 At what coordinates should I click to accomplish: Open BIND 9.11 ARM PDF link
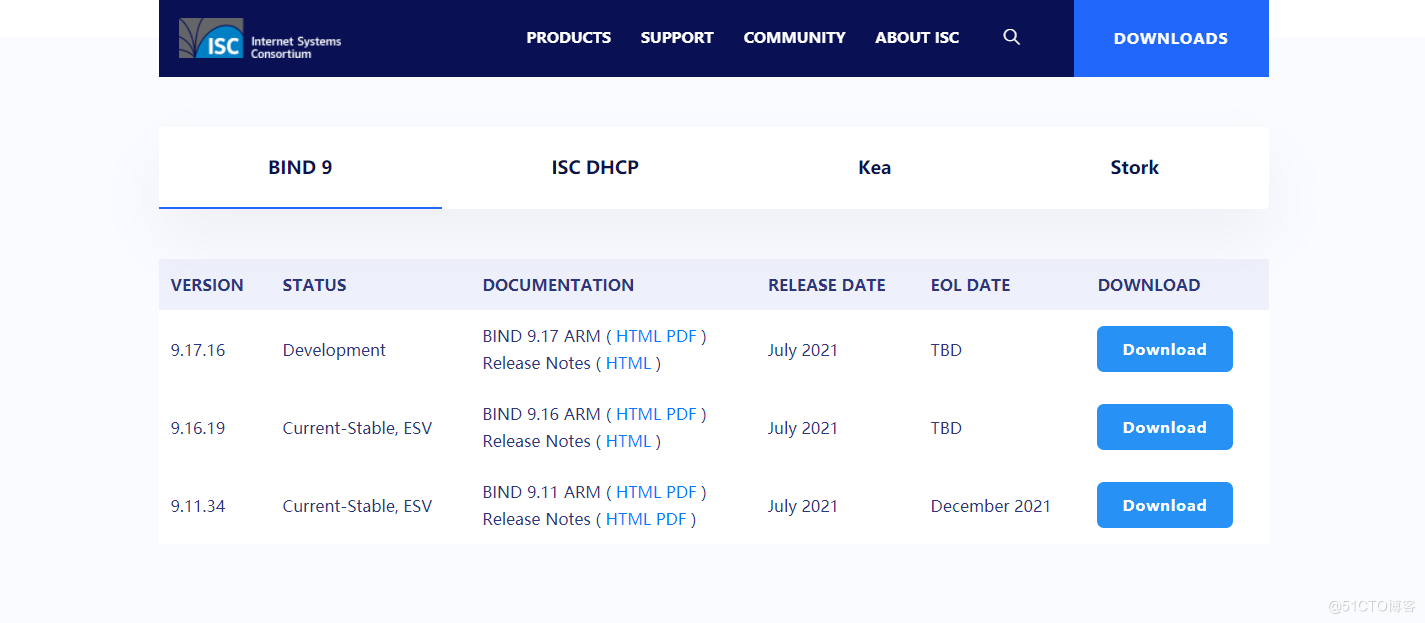pos(681,492)
